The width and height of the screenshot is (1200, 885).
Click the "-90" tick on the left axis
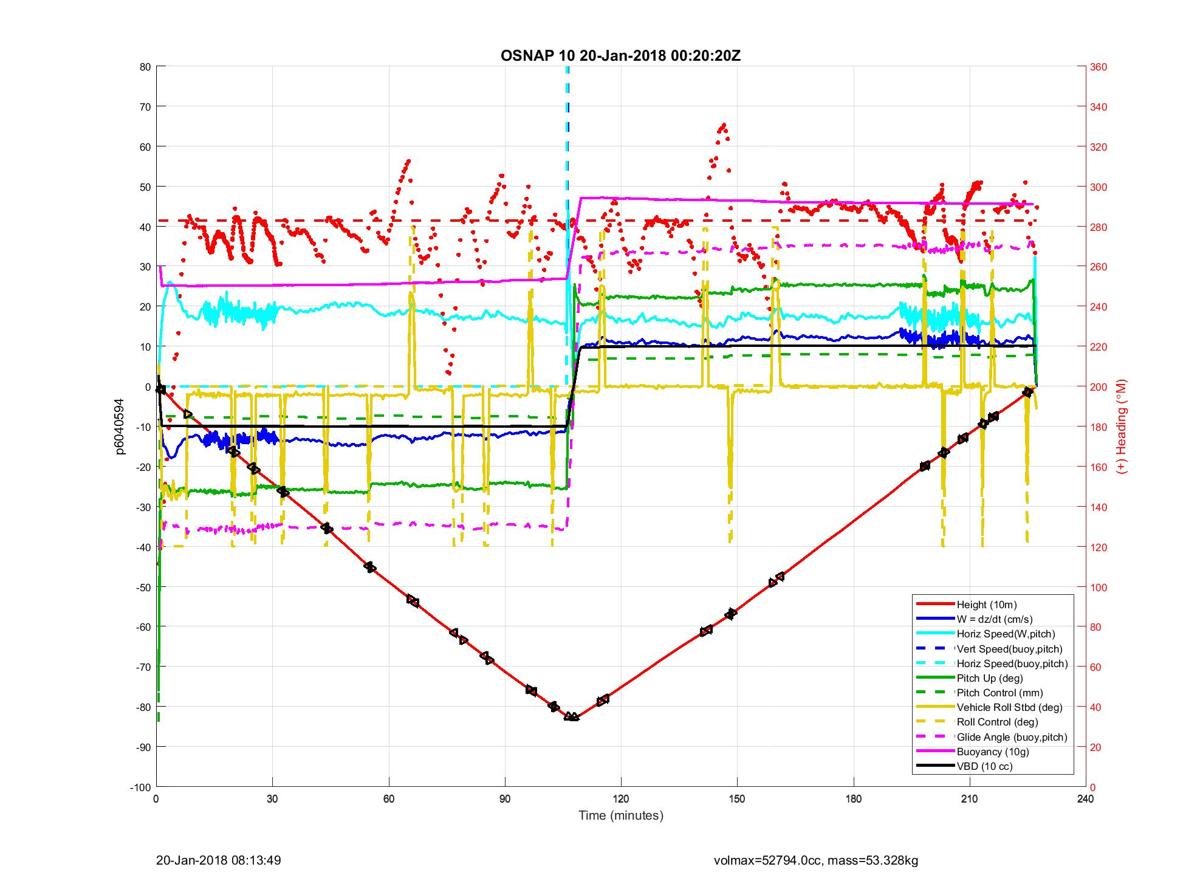click(x=142, y=747)
